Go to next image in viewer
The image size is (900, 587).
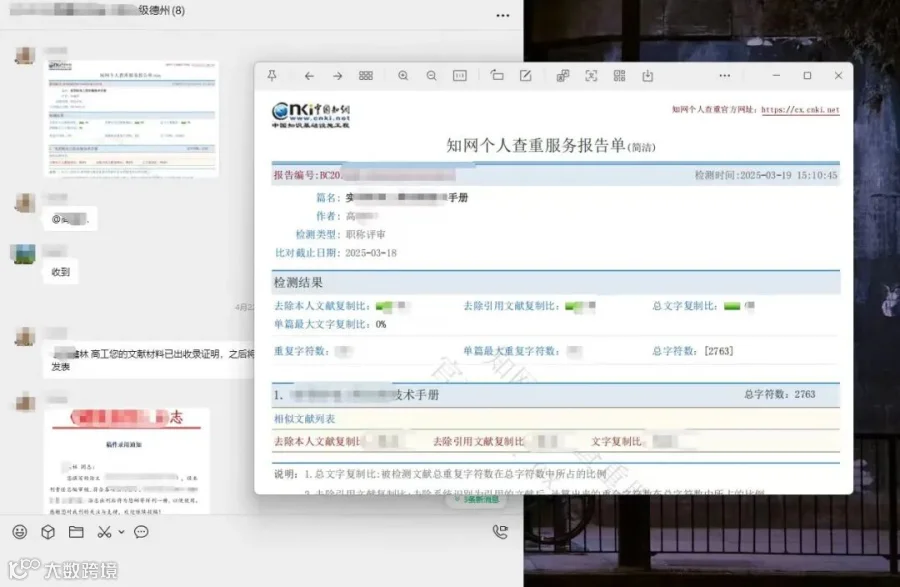click(338, 76)
